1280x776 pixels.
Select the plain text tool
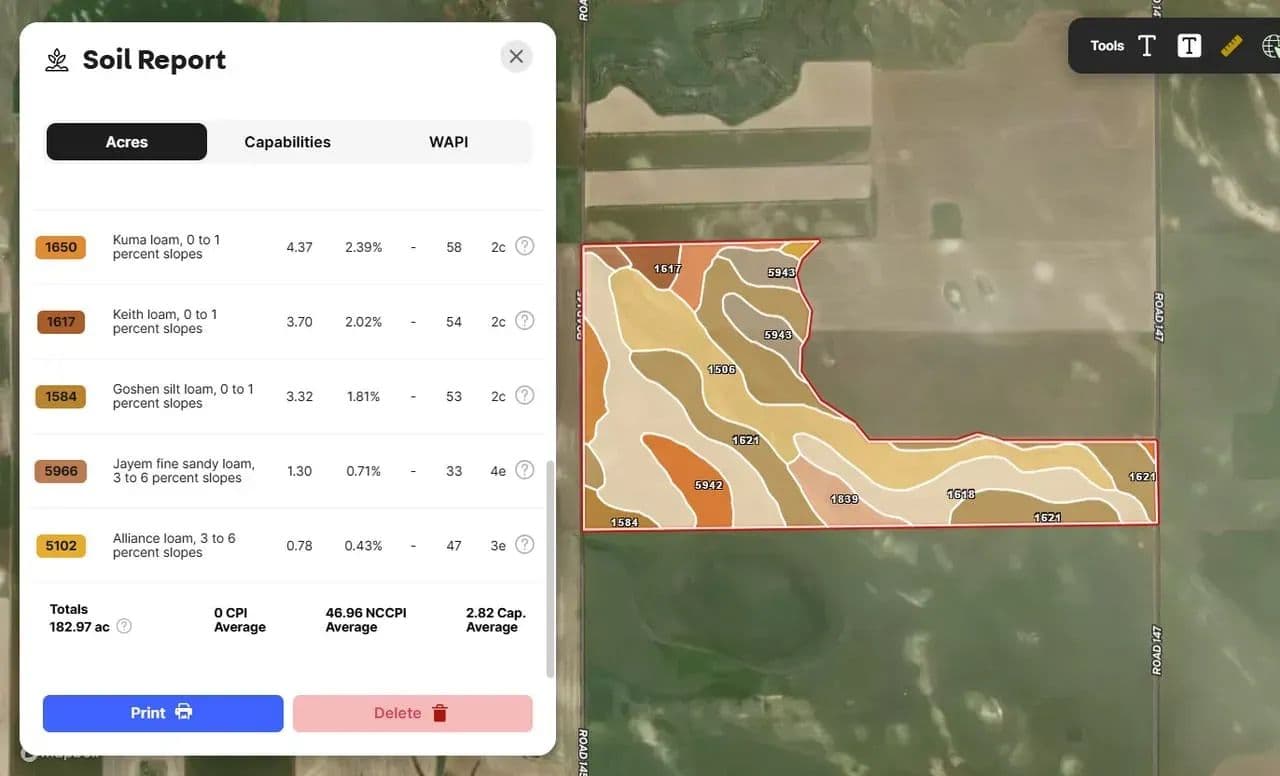click(x=1147, y=46)
